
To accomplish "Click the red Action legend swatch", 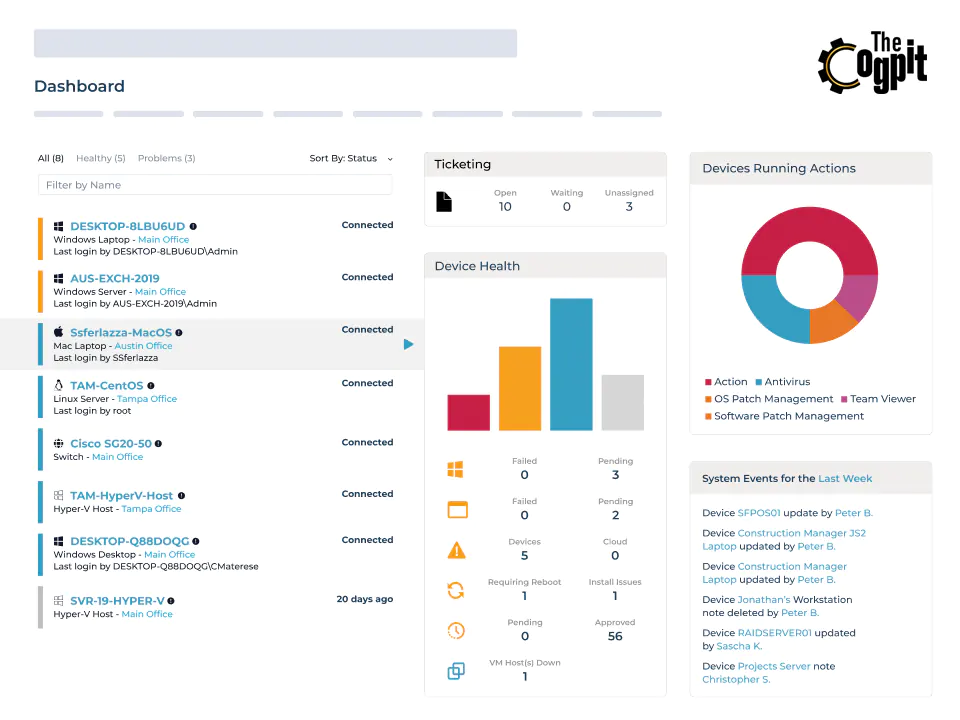I will (x=706, y=382).
